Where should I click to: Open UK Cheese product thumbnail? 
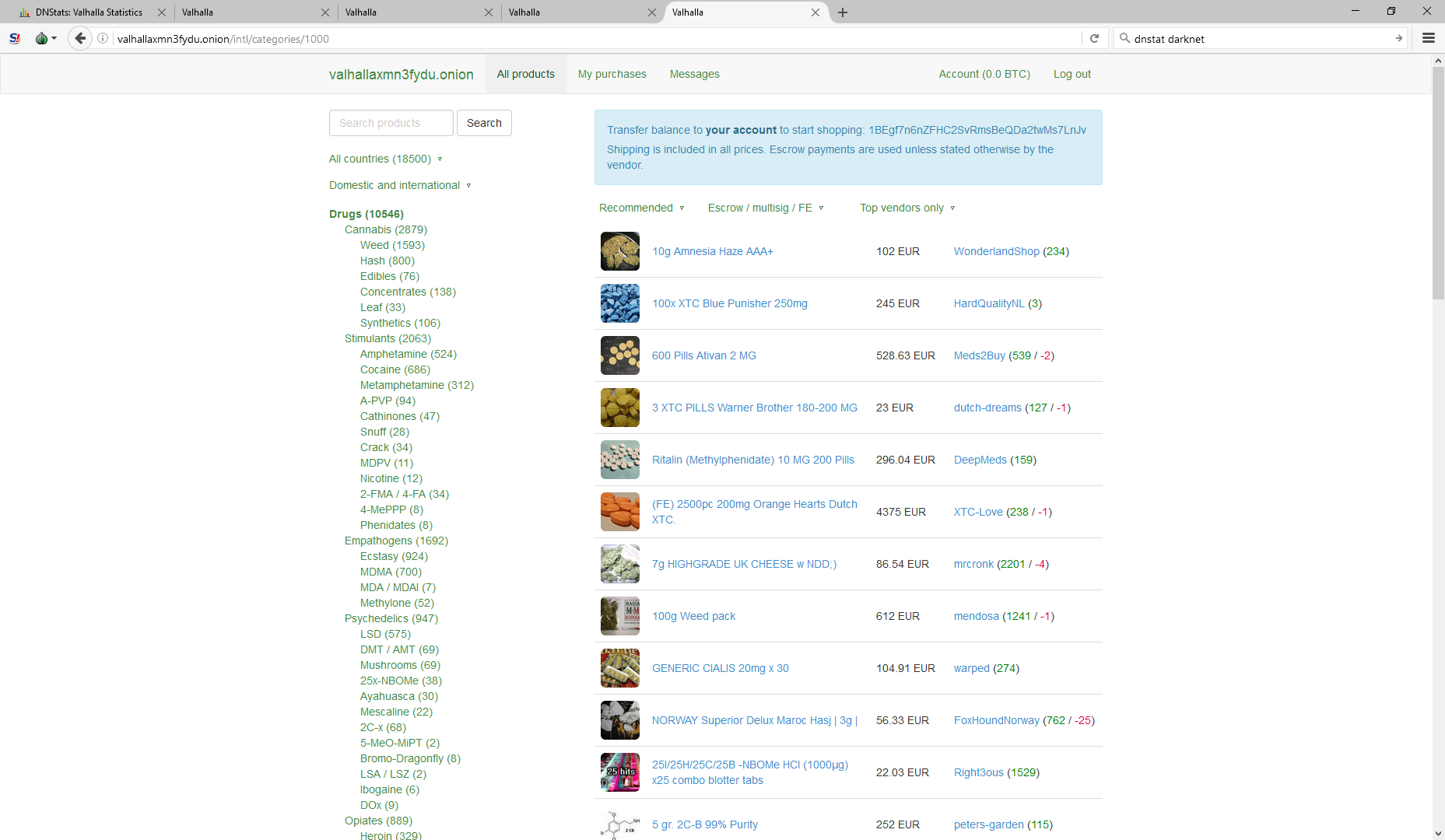(620, 564)
